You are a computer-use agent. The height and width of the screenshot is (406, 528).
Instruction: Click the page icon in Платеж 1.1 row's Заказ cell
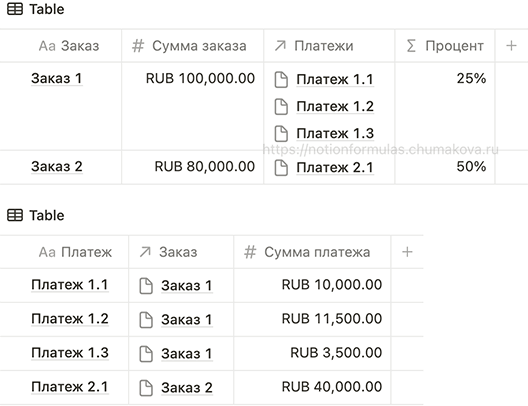tap(146, 286)
